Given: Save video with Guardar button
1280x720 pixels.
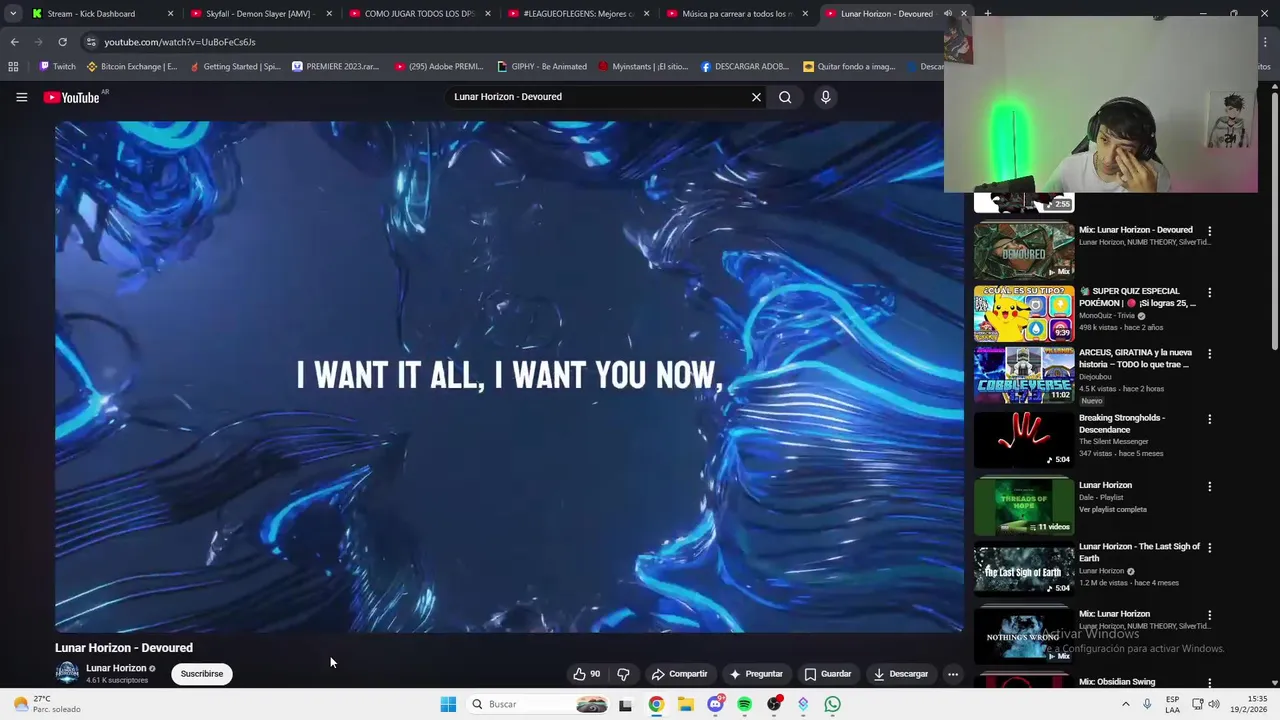Looking at the screenshot, I should pos(828,674).
